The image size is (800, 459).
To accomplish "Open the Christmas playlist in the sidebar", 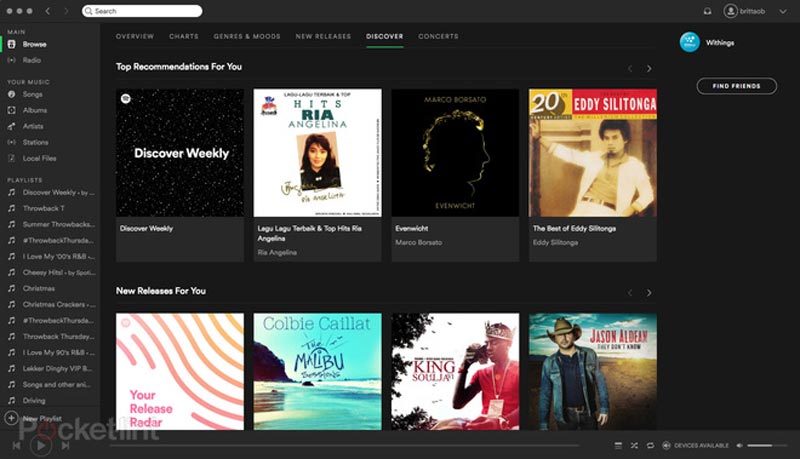I will click(38, 287).
